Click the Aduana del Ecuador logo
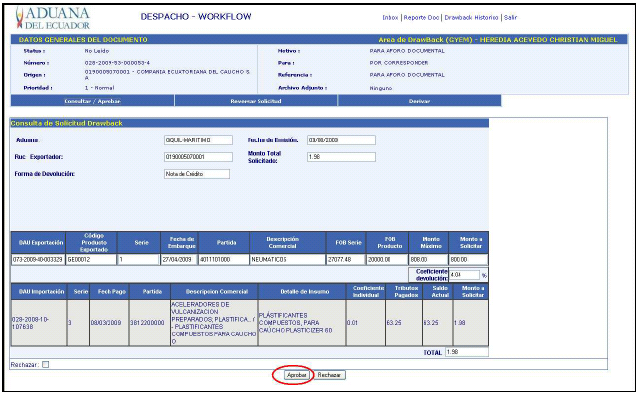Viewport: 640px width, 394px height. pos(52,18)
